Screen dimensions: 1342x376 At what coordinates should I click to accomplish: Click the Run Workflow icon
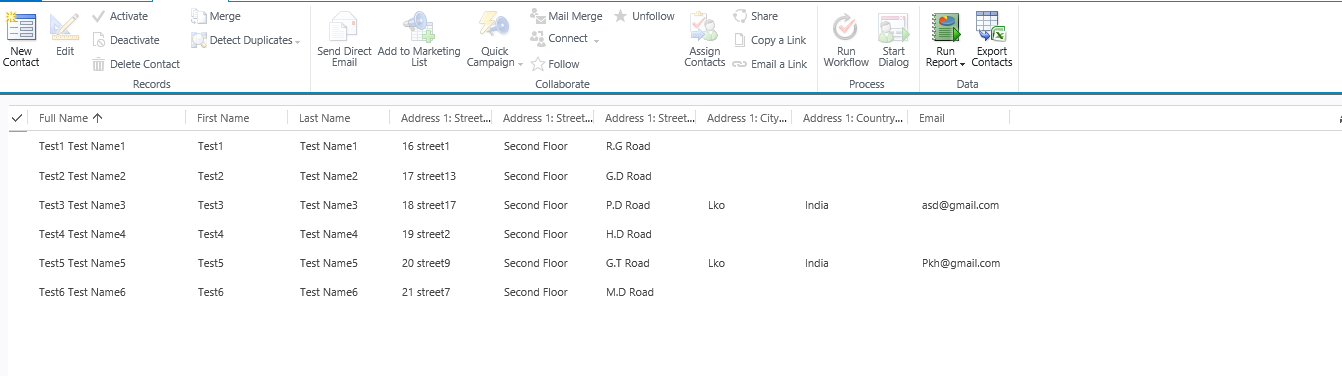846,26
